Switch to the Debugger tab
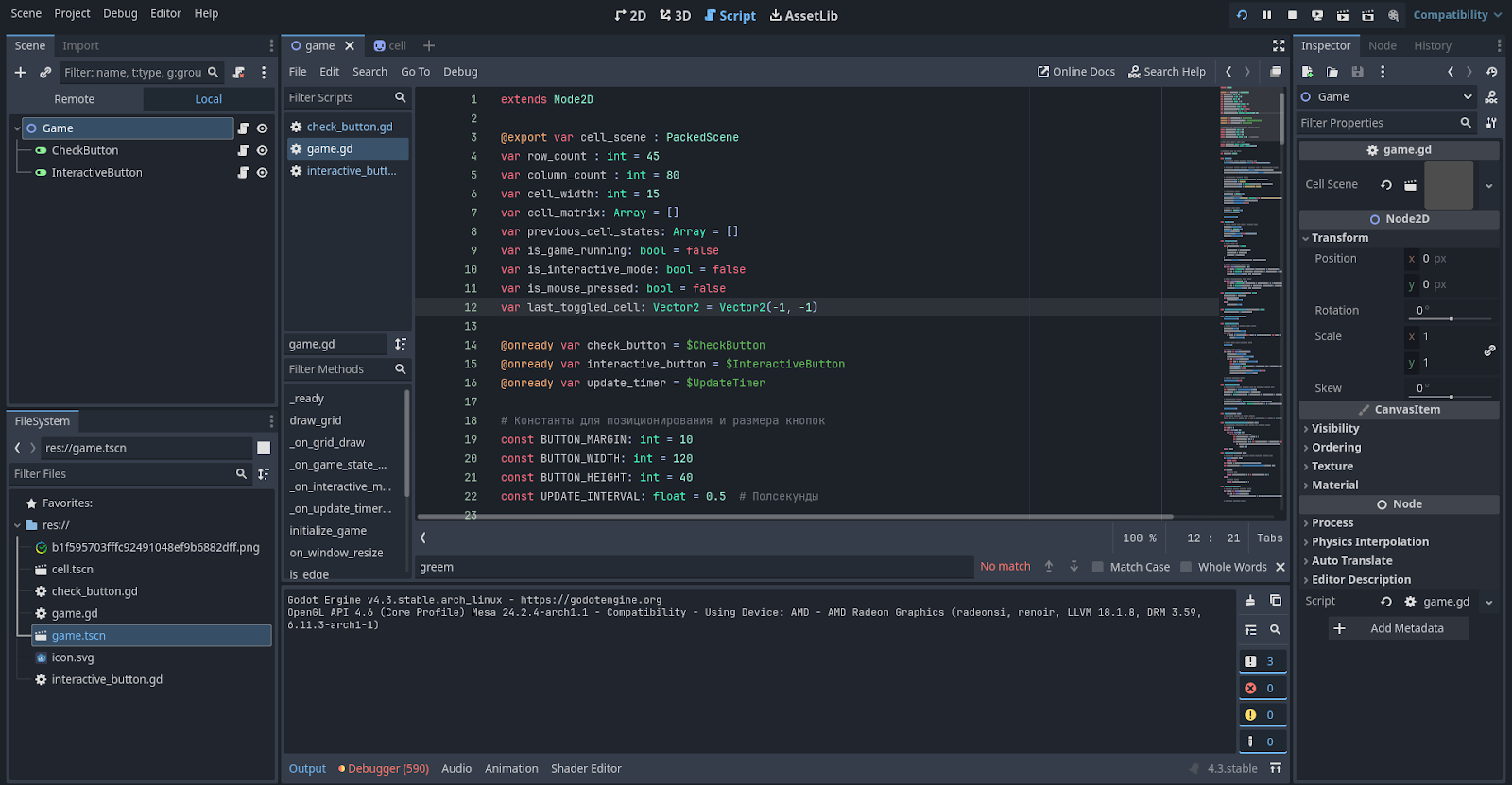 tap(384, 769)
